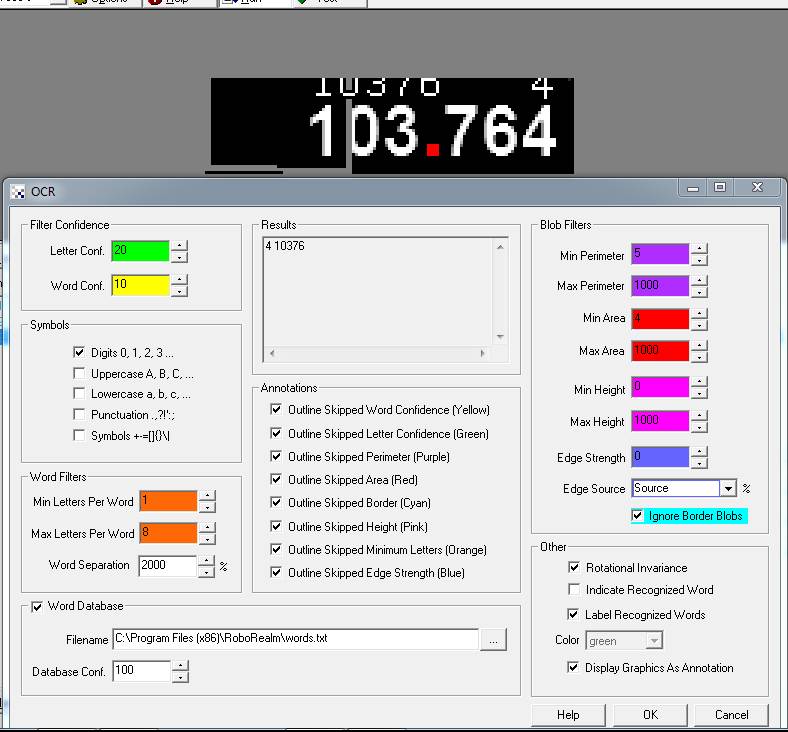Screen dimensions: 788x732
Task: Open the Color dropdown showing green
Action: pyautogui.click(x=653, y=641)
